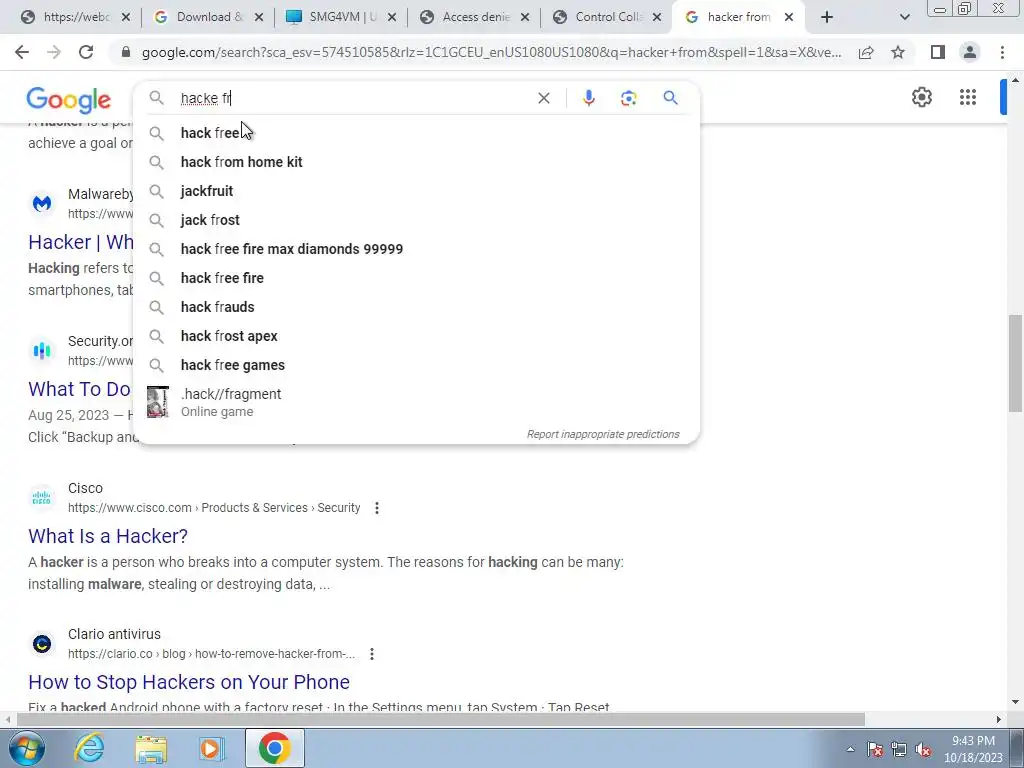Open the 'What Is a Hacker?' result
This screenshot has width=1024, height=768.
[108, 536]
